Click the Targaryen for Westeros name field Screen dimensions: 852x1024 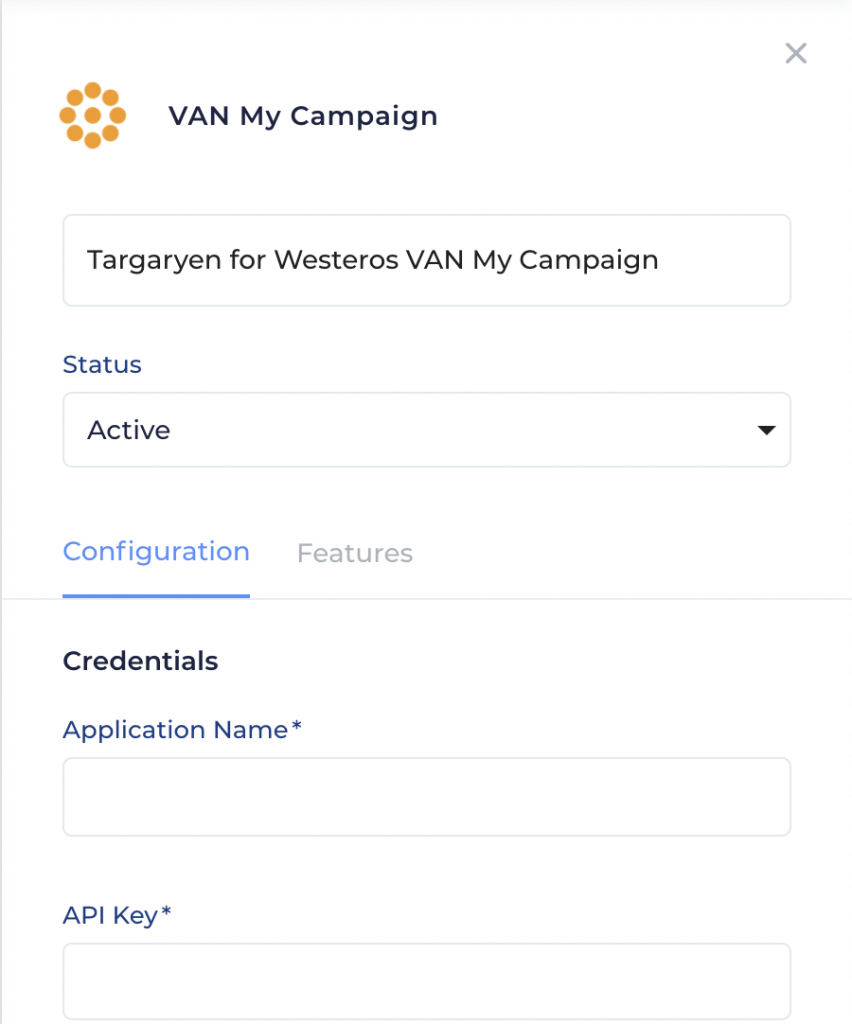pos(427,260)
